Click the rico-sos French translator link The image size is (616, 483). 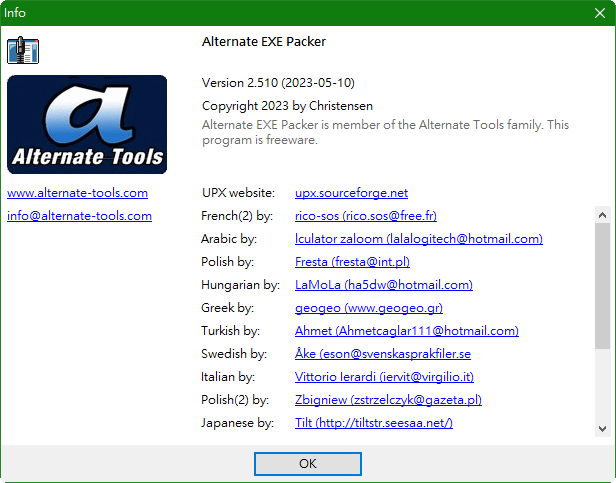(366, 216)
